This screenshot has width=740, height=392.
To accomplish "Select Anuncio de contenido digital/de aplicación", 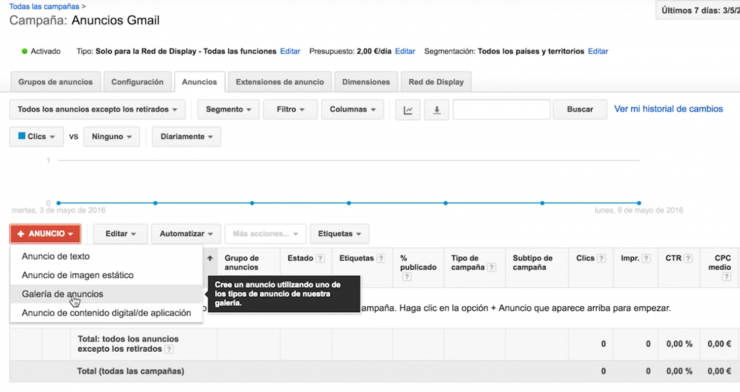I will (107, 313).
